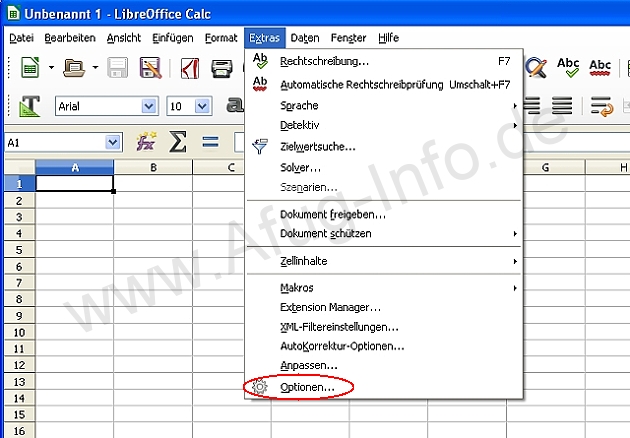The height and width of the screenshot is (438, 630).
Task: Open the Ansicht menu
Action: click(124, 38)
